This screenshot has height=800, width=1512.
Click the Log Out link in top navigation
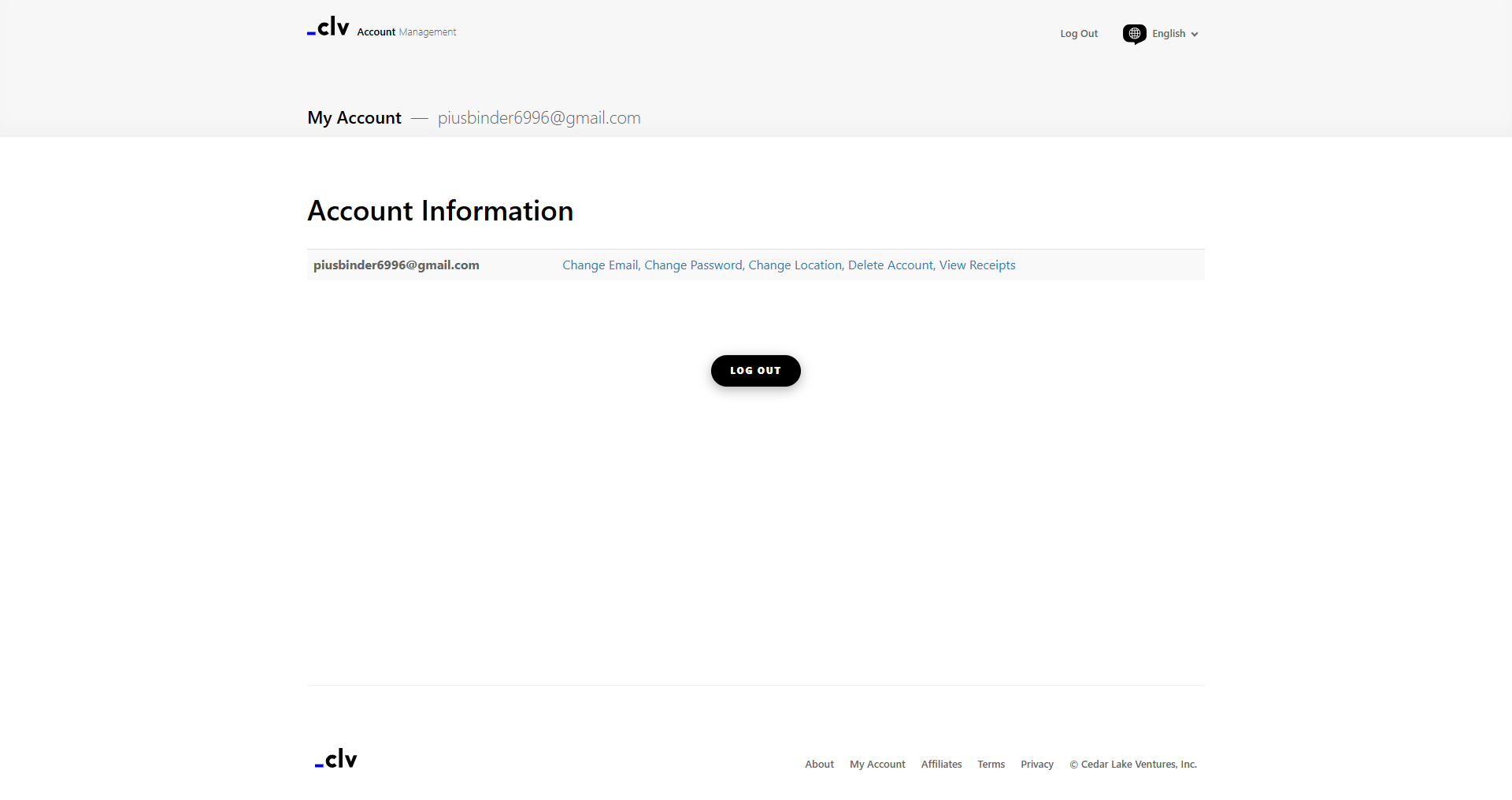point(1078,34)
